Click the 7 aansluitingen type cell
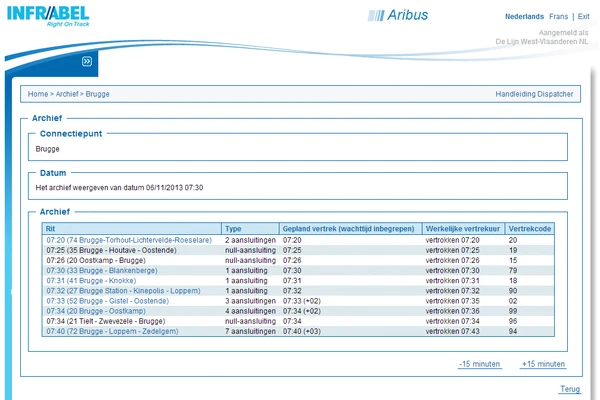600x400 pixels. 250,331
